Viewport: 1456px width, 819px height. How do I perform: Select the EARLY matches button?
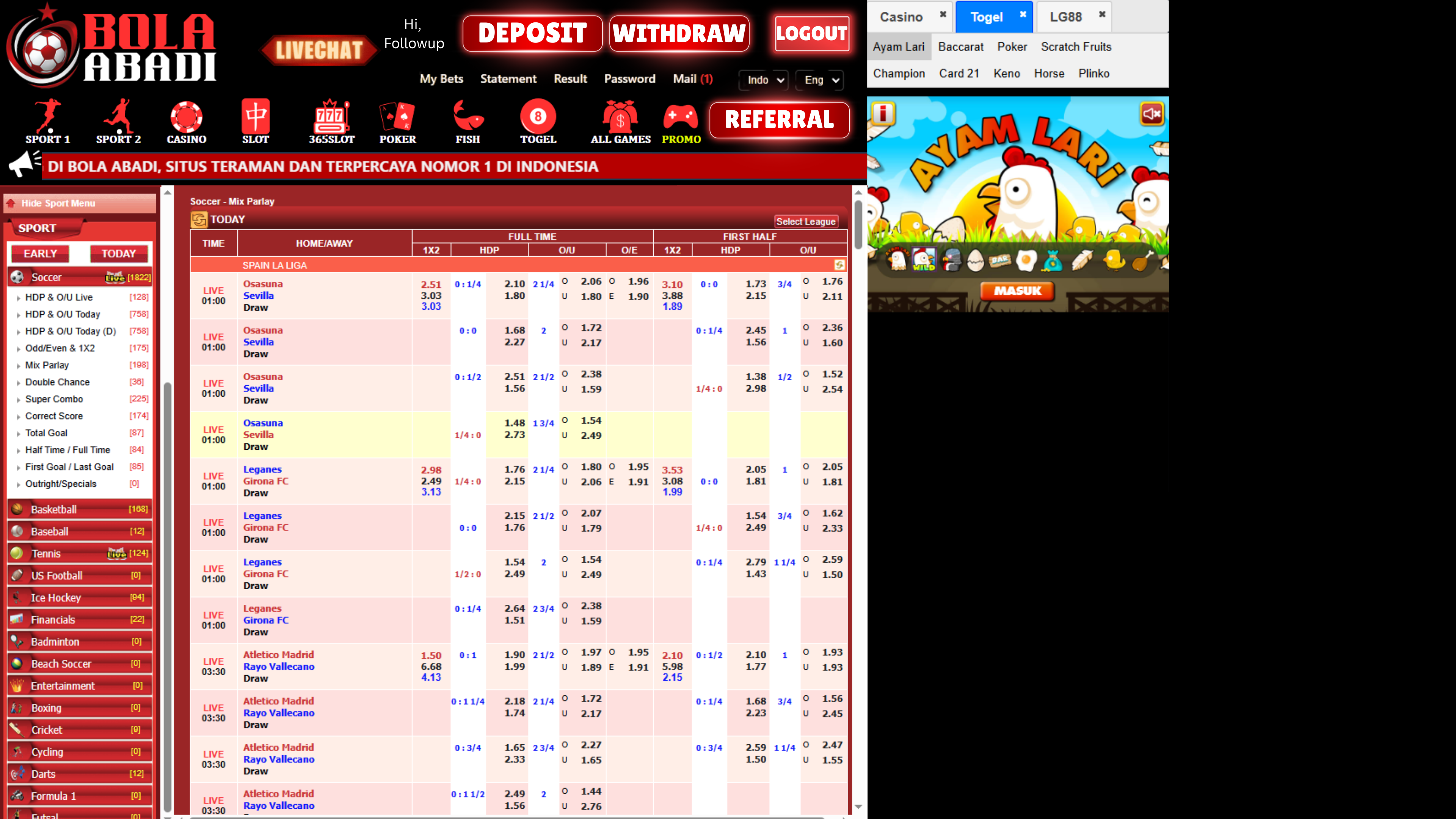click(40, 254)
